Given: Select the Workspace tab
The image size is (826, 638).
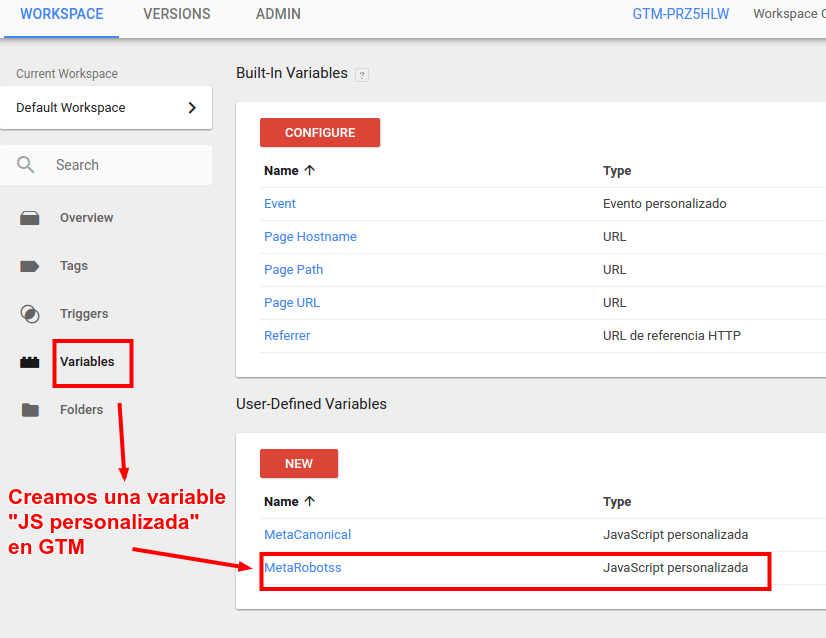Looking at the screenshot, I should (x=62, y=14).
